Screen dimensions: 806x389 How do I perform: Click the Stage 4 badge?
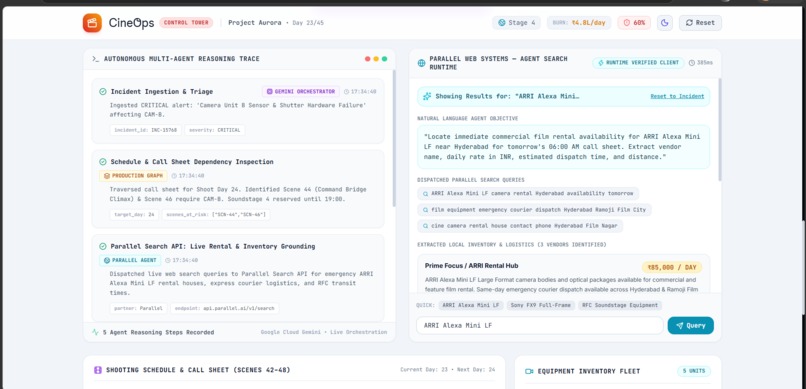(517, 23)
